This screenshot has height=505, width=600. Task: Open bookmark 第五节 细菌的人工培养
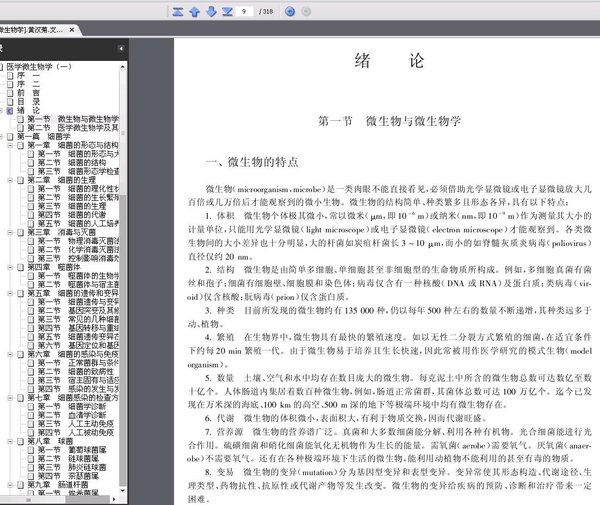coord(78,224)
